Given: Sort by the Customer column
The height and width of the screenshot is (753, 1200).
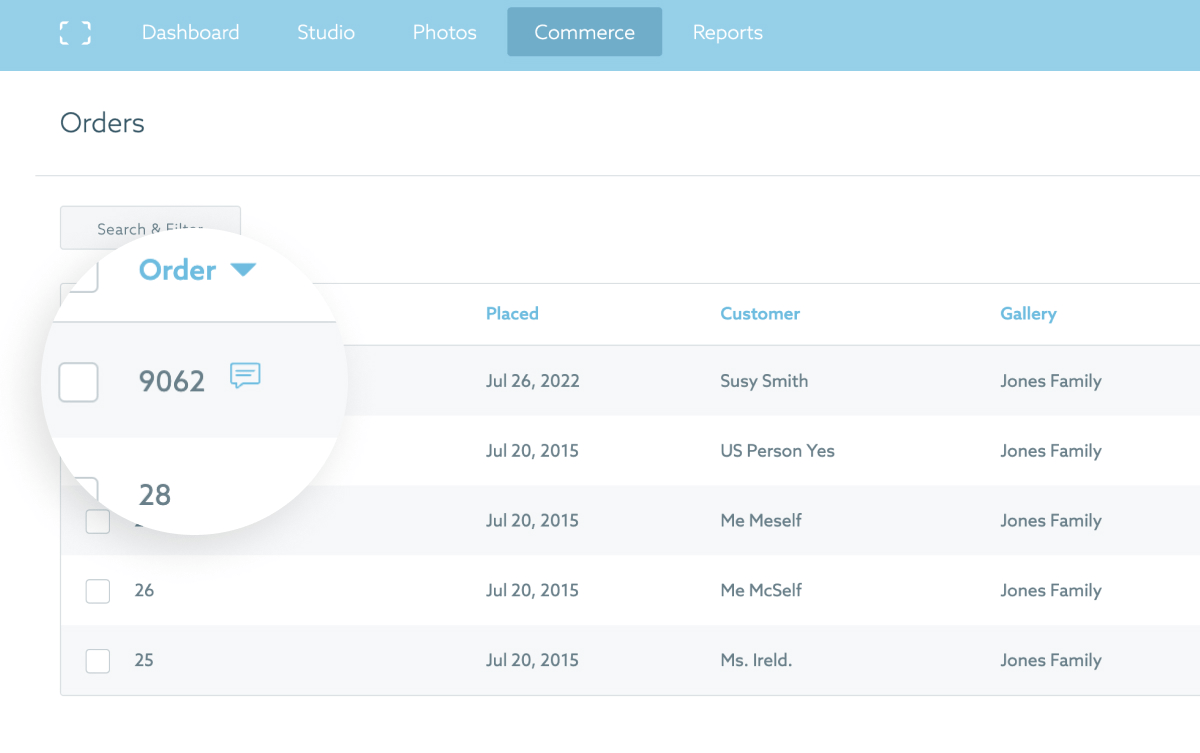Looking at the screenshot, I should point(759,313).
